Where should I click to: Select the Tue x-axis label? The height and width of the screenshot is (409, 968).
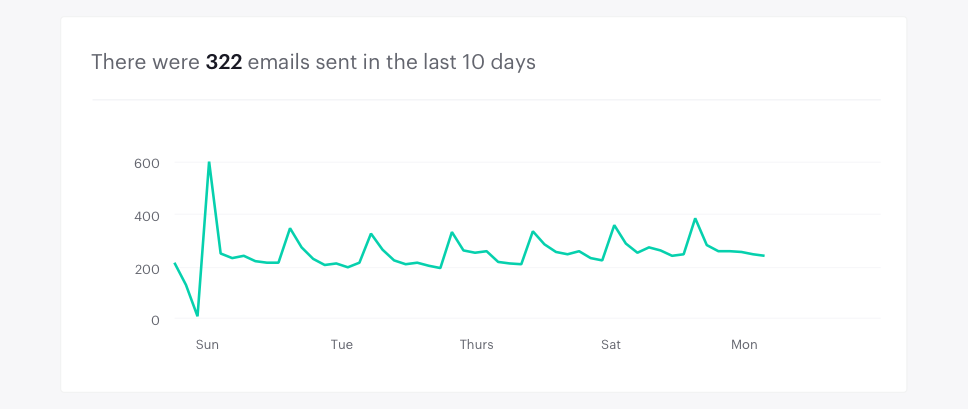pyautogui.click(x=341, y=345)
